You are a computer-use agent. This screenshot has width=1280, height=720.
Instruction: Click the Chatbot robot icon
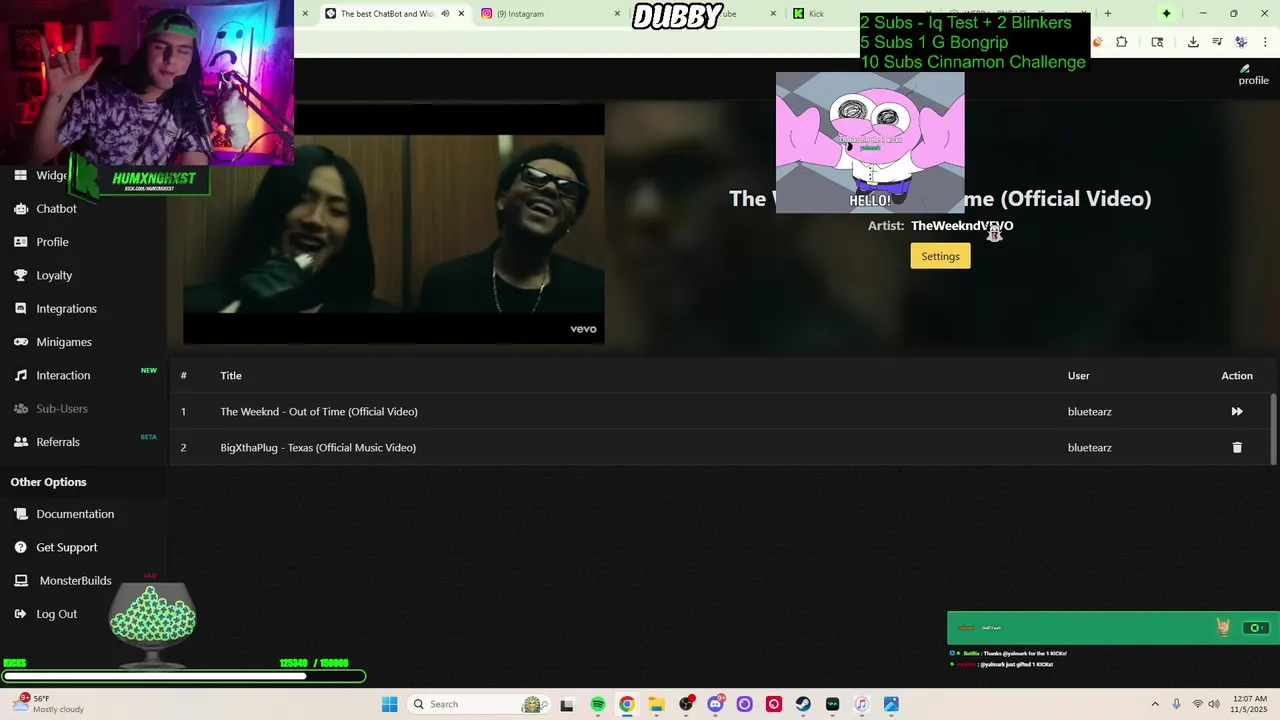click(20, 209)
